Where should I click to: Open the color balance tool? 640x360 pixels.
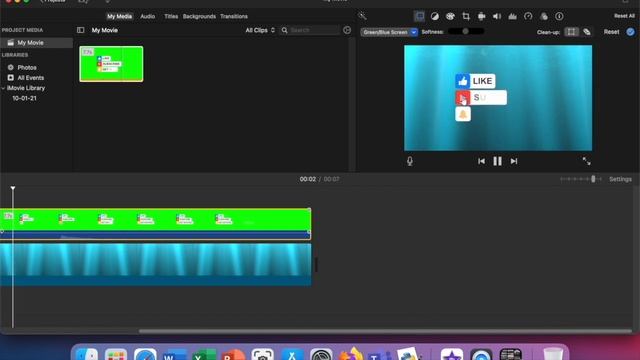pyautogui.click(x=435, y=16)
